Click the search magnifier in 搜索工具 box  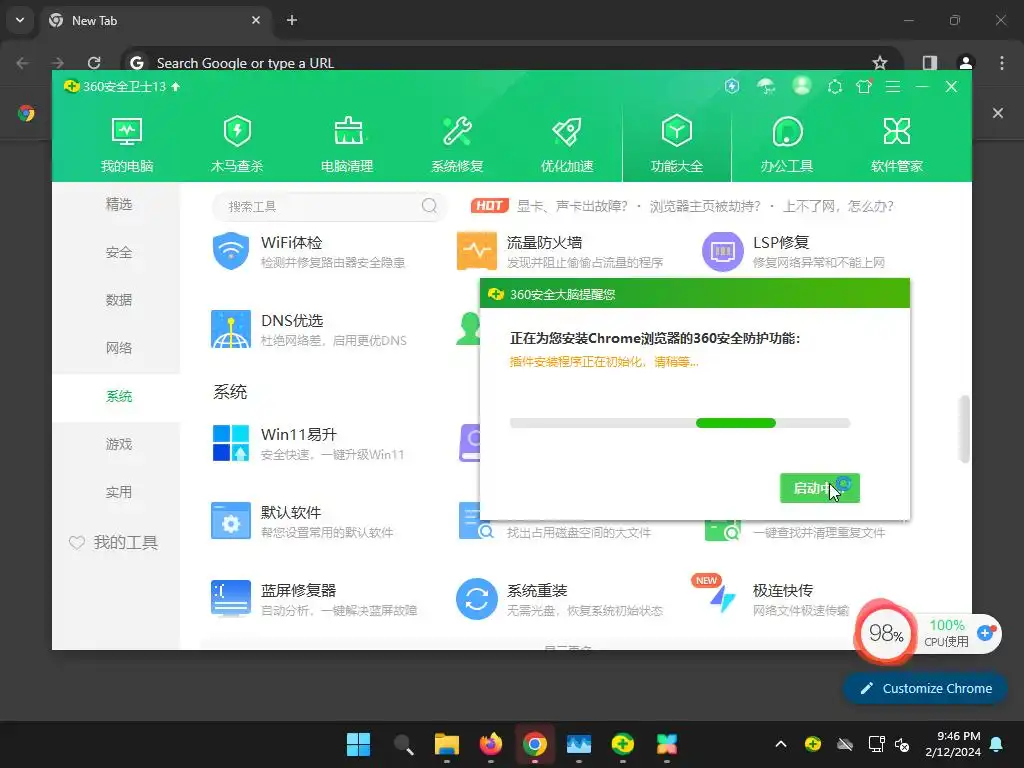pyautogui.click(x=429, y=206)
